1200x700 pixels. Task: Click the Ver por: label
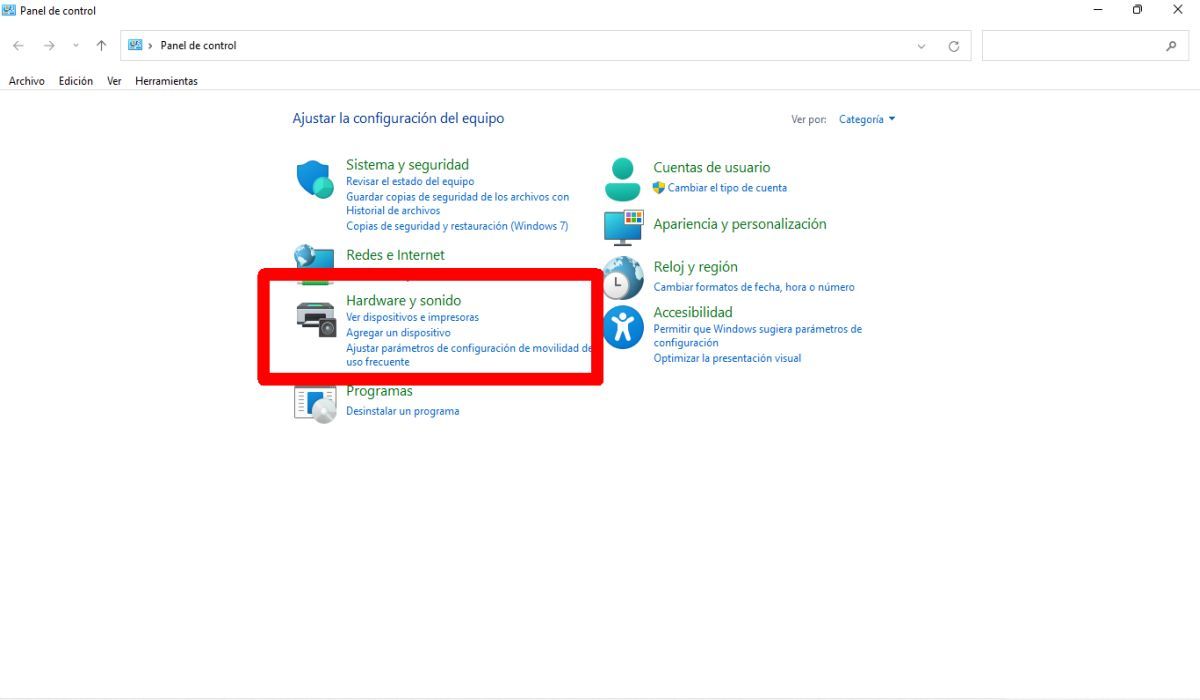pos(809,119)
